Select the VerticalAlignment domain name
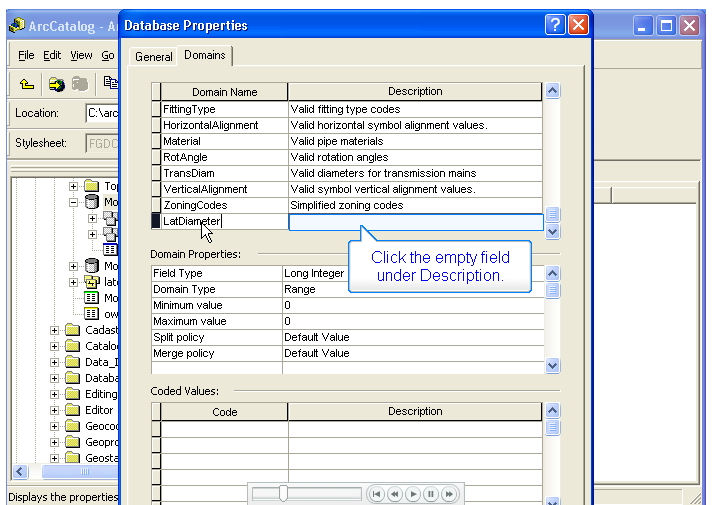 click(205, 189)
